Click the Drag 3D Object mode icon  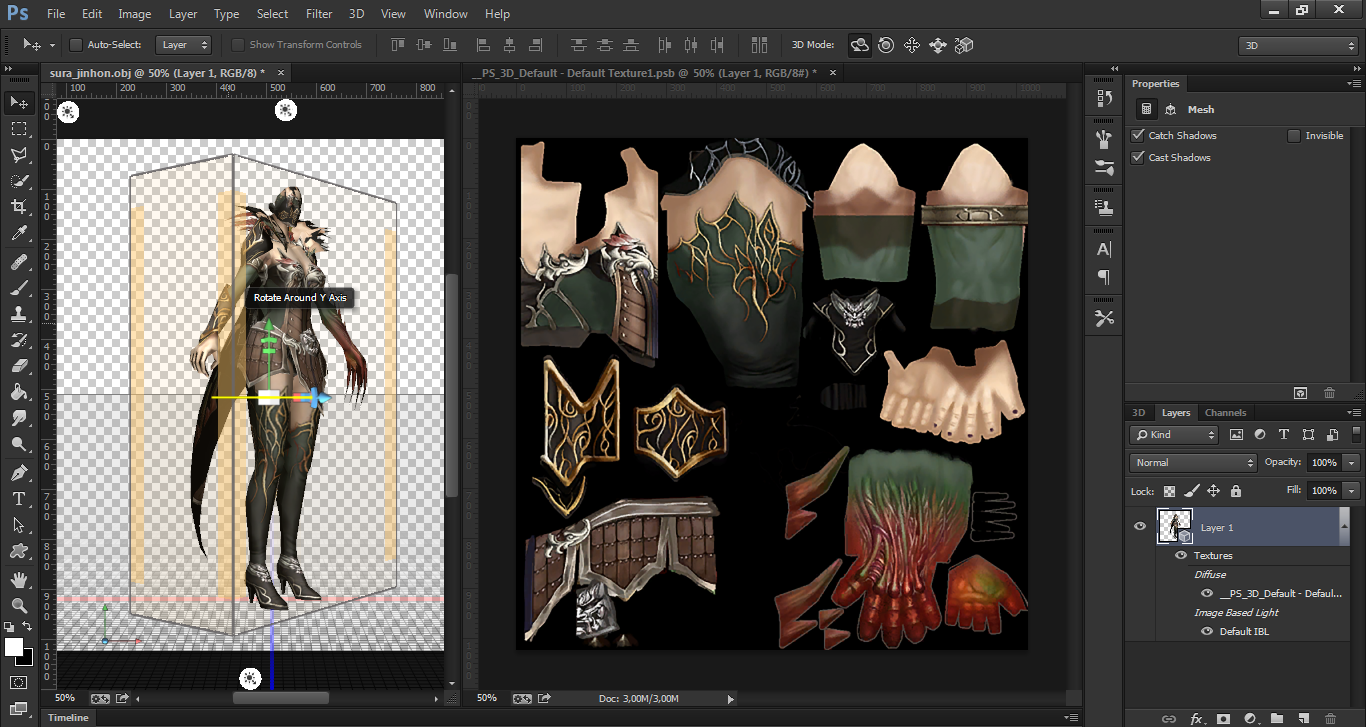tap(912, 45)
